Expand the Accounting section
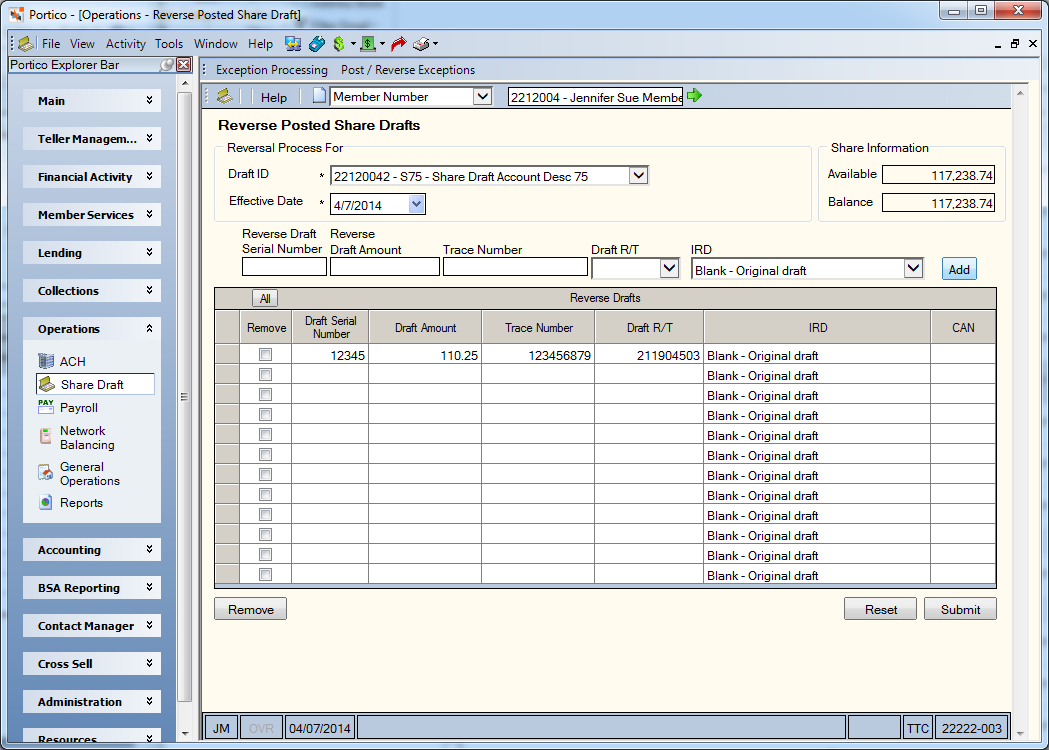Screen dimensions: 1049x750 pyautogui.click(x=92, y=549)
